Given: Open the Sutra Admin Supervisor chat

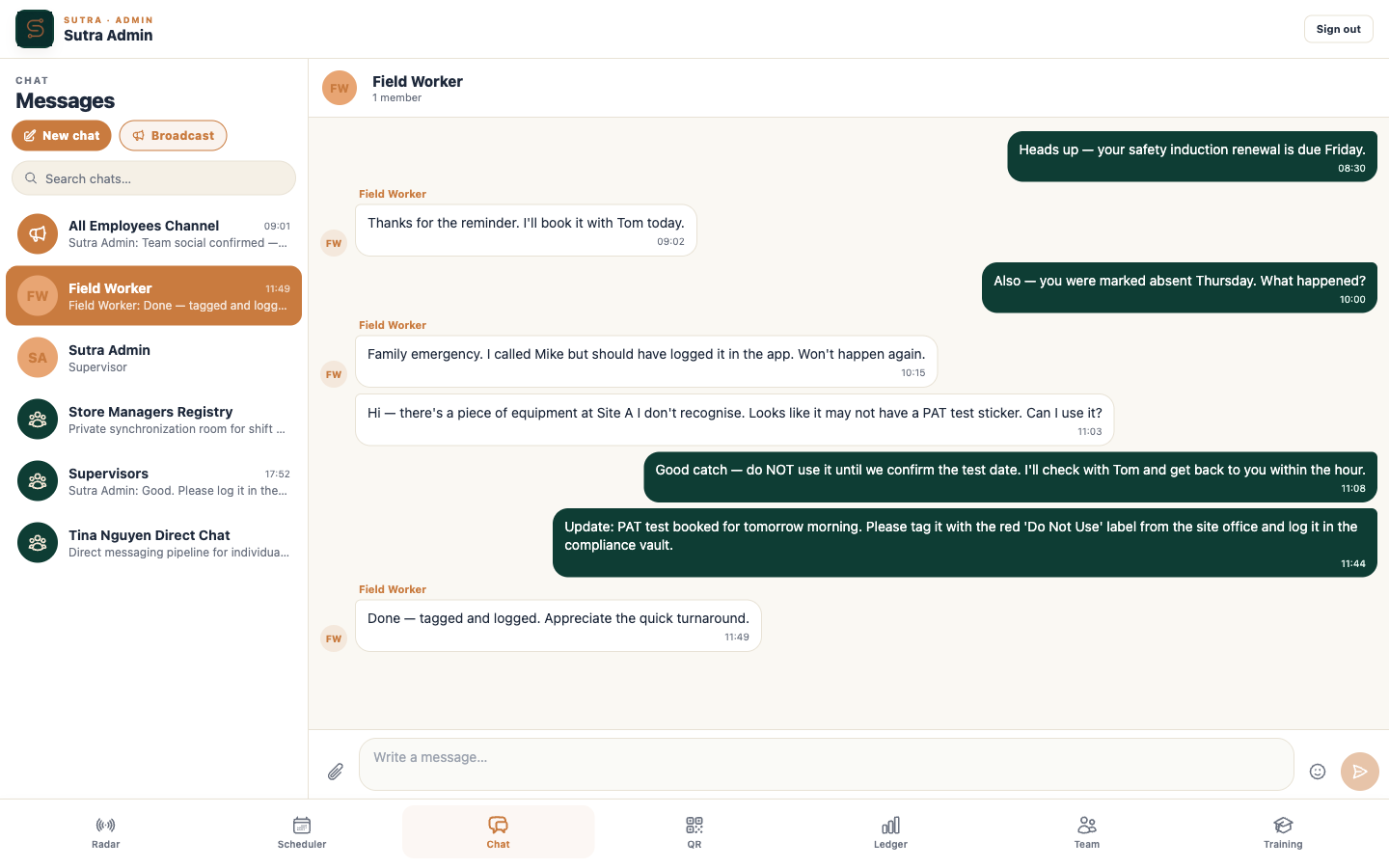Looking at the screenshot, I should (x=153, y=358).
